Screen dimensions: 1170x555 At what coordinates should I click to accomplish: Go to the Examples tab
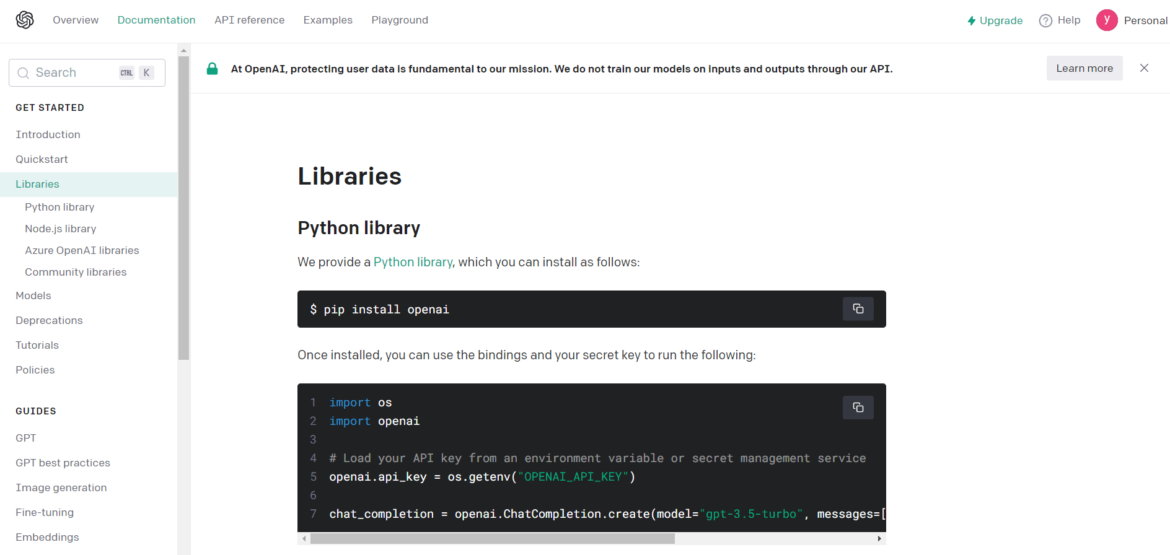point(328,20)
